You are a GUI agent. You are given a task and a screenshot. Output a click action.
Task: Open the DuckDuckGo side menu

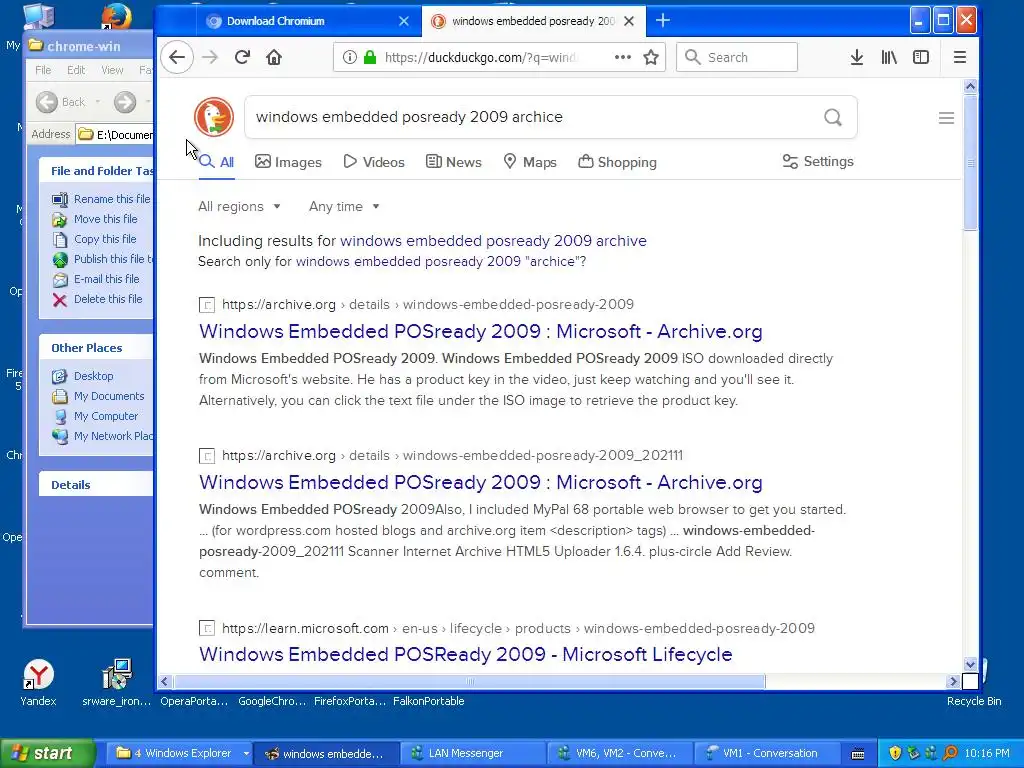click(x=946, y=118)
